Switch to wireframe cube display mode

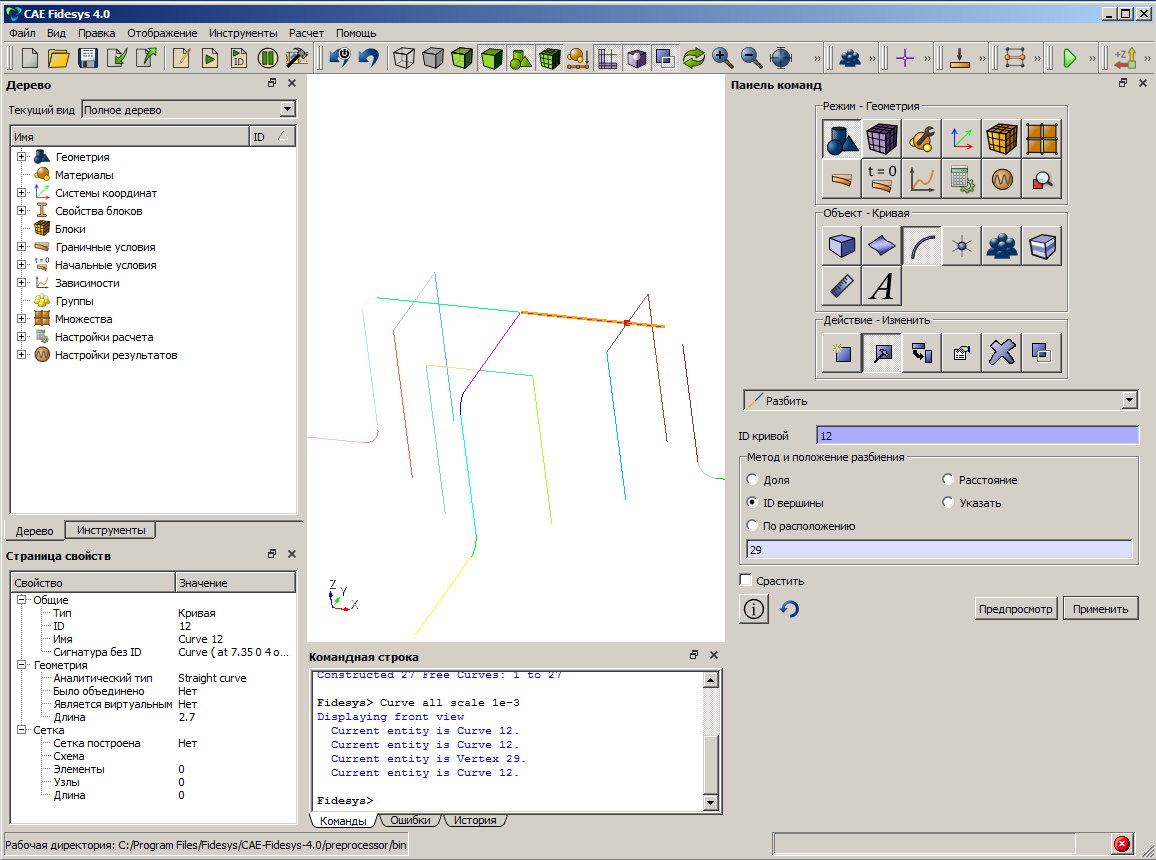[x=404, y=58]
